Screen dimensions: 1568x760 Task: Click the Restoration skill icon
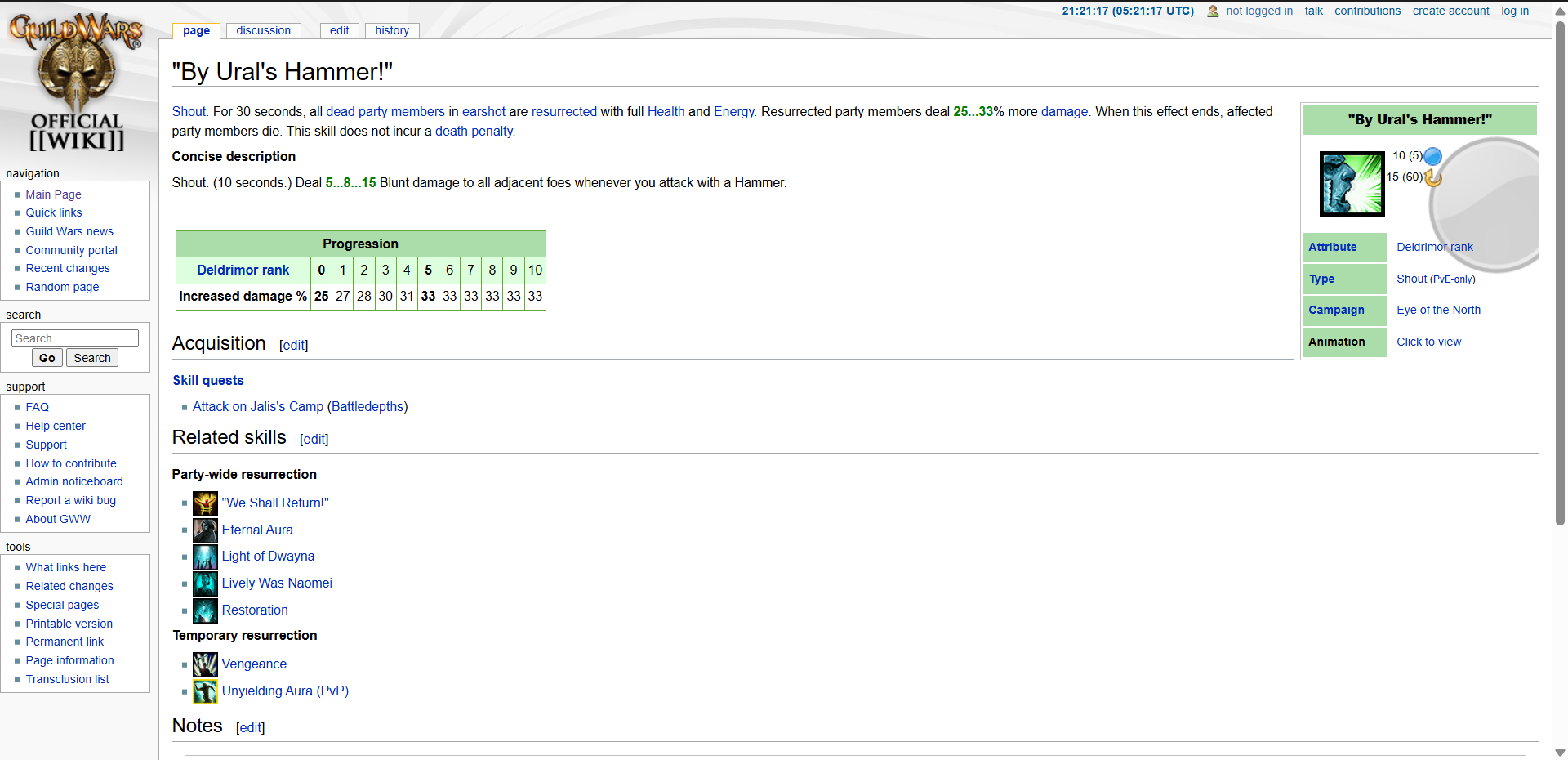pyautogui.click(x=205, y=610)
